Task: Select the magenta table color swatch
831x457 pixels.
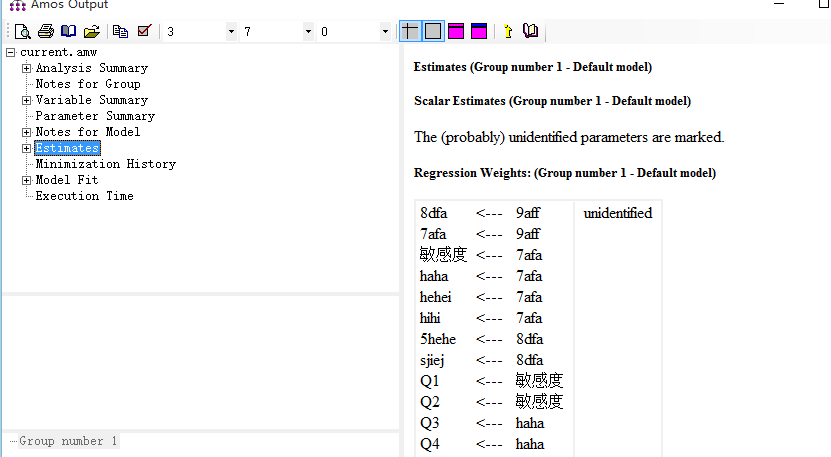Action: 456,31
